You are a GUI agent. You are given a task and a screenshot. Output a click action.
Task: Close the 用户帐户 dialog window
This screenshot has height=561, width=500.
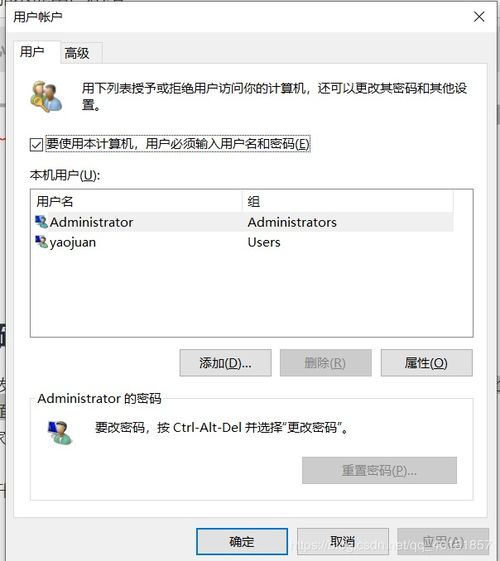(x=479, y=16)
